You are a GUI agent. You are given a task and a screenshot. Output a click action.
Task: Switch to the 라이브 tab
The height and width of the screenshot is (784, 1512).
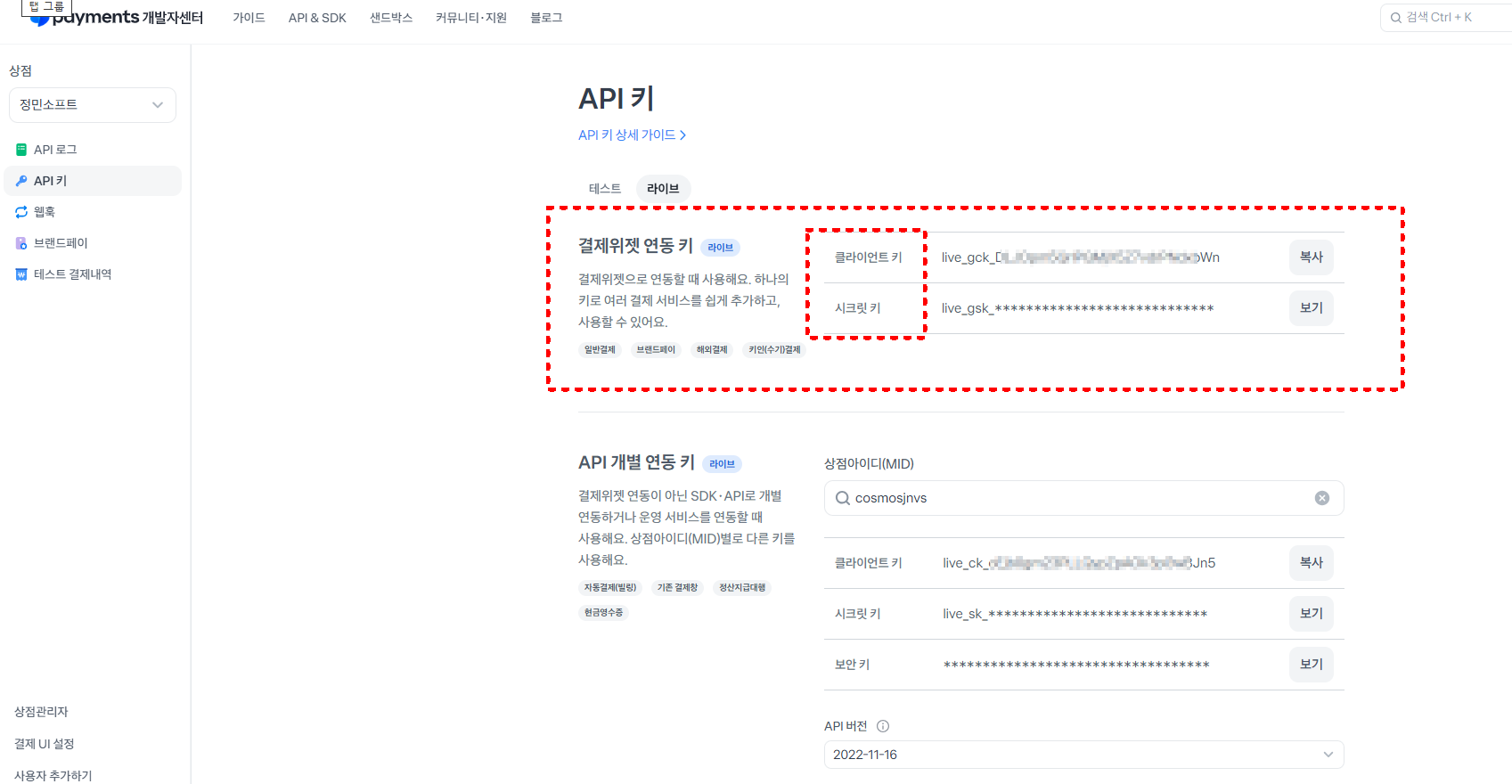click(x=663, y=189)
